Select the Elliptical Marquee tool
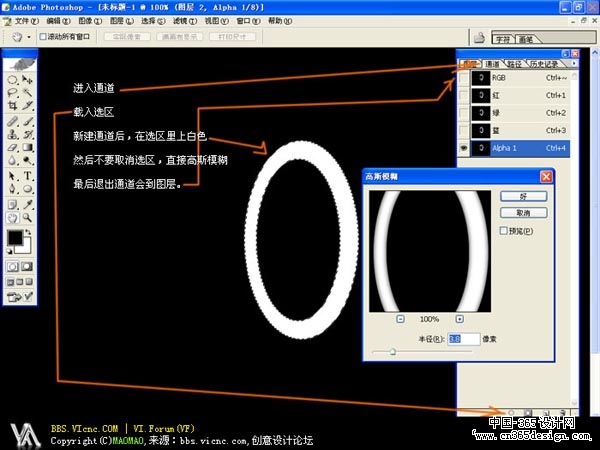Screen dimensions: 600x450 point(12,80)
